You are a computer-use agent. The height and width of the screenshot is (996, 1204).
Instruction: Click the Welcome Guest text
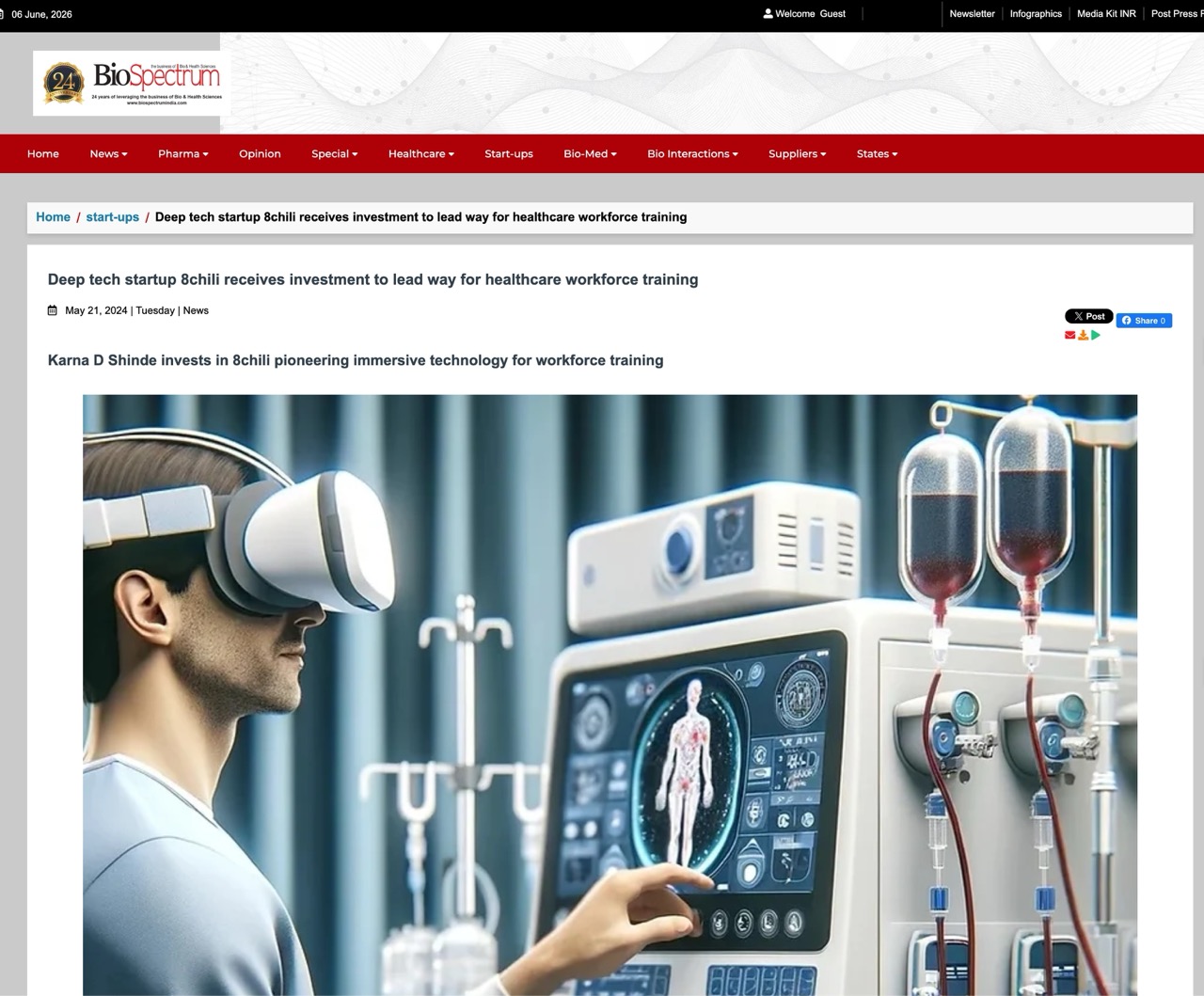click(x=810, y=14)
